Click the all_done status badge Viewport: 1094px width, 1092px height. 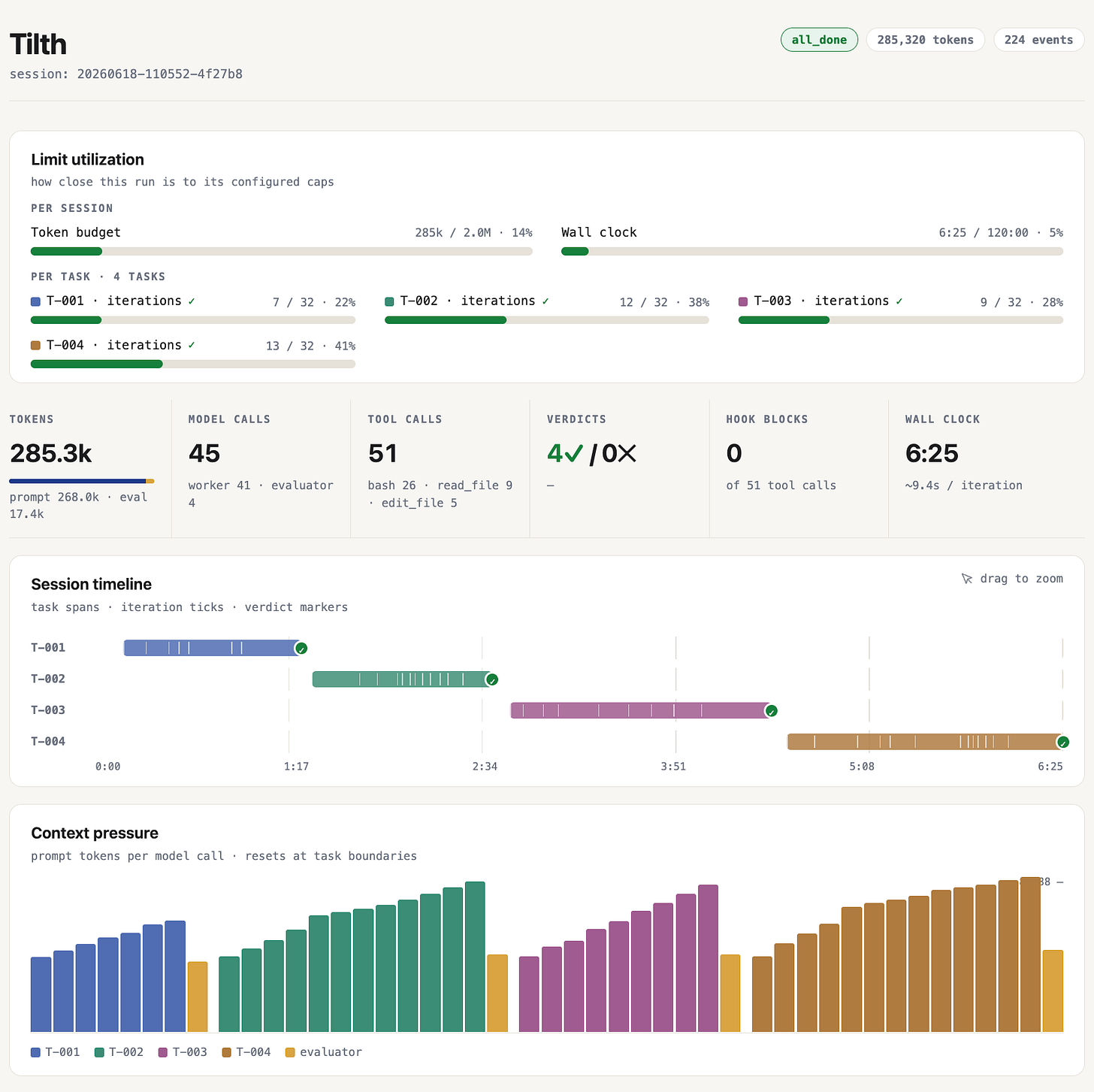click(x=819, y=40)
